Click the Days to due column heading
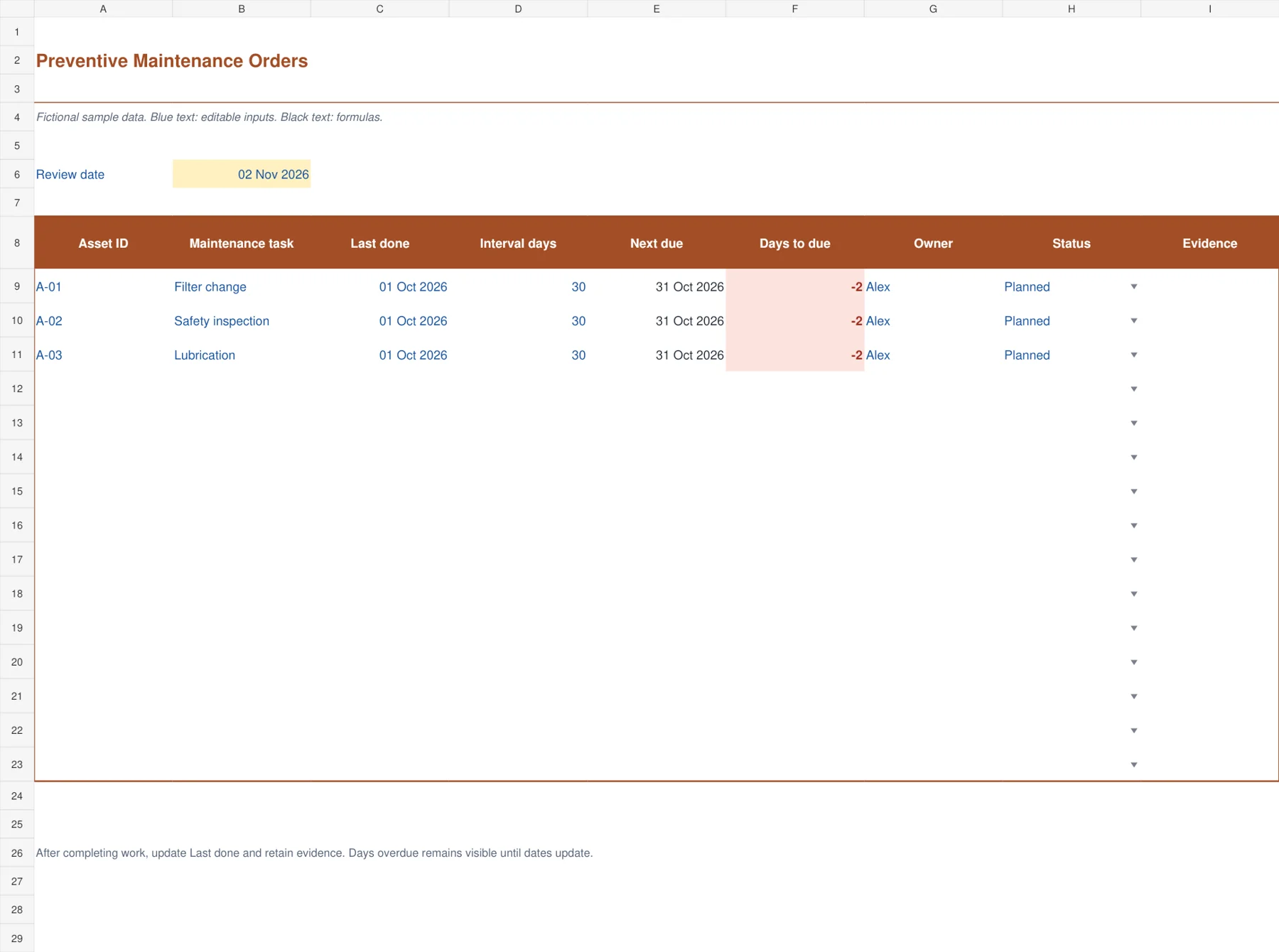Screen dimensions: 1279x952 click(x=794, y=243)
